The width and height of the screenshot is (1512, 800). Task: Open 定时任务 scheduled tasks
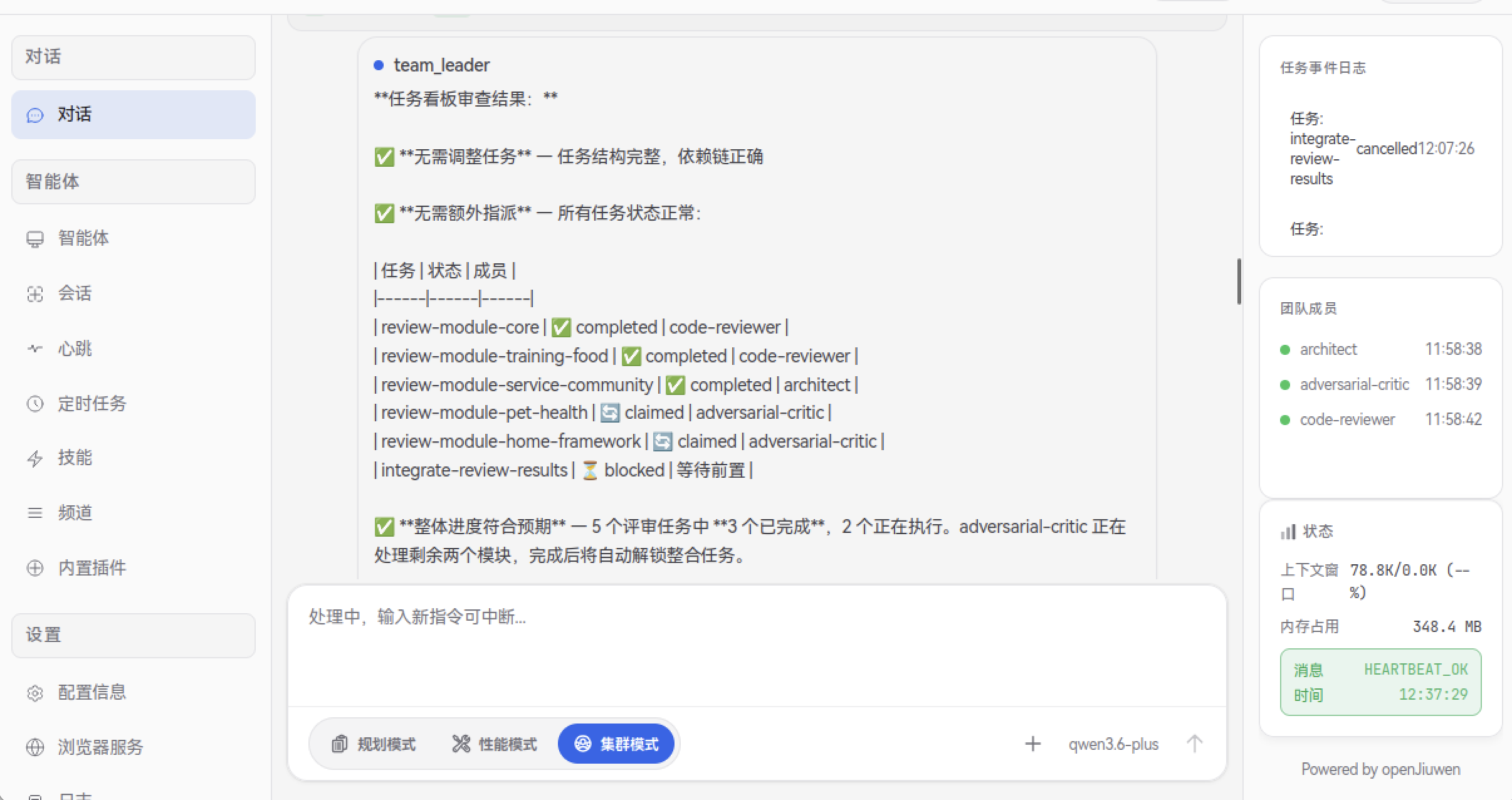pyautogui.click(x=134, y=403)
